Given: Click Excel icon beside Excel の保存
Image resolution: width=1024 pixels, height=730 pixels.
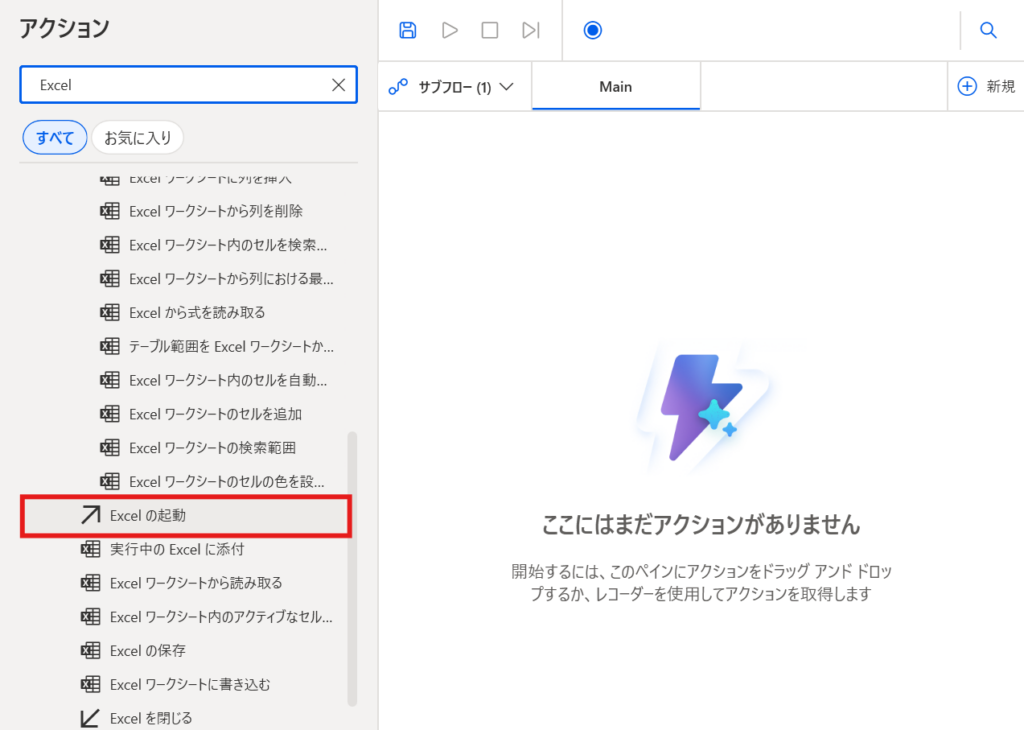Looking at the screenshot, I should pos(90,650).
